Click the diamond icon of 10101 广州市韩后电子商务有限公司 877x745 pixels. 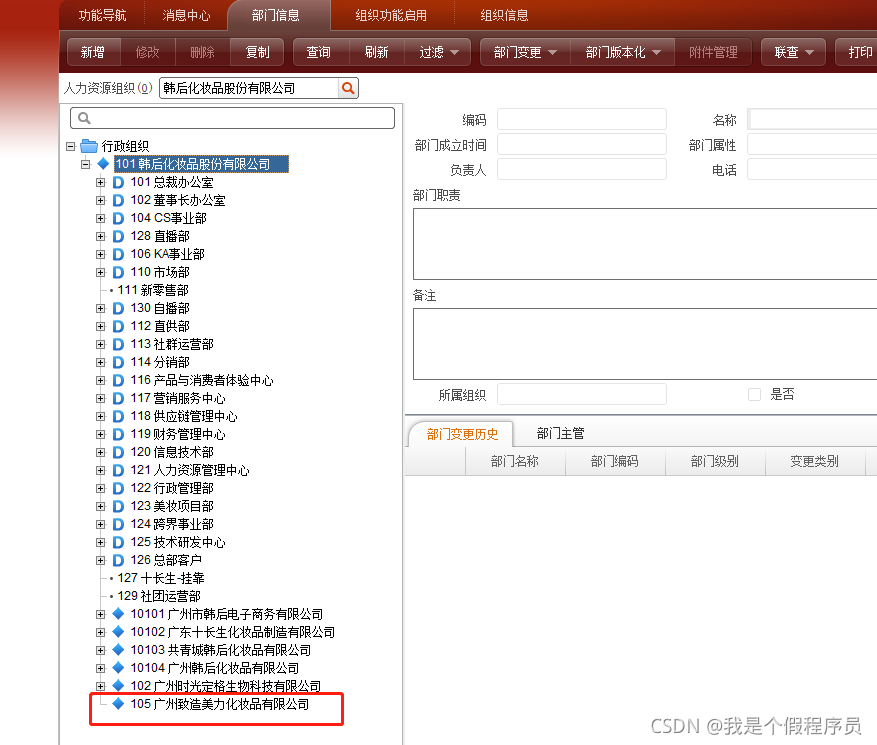coord(118,614)
